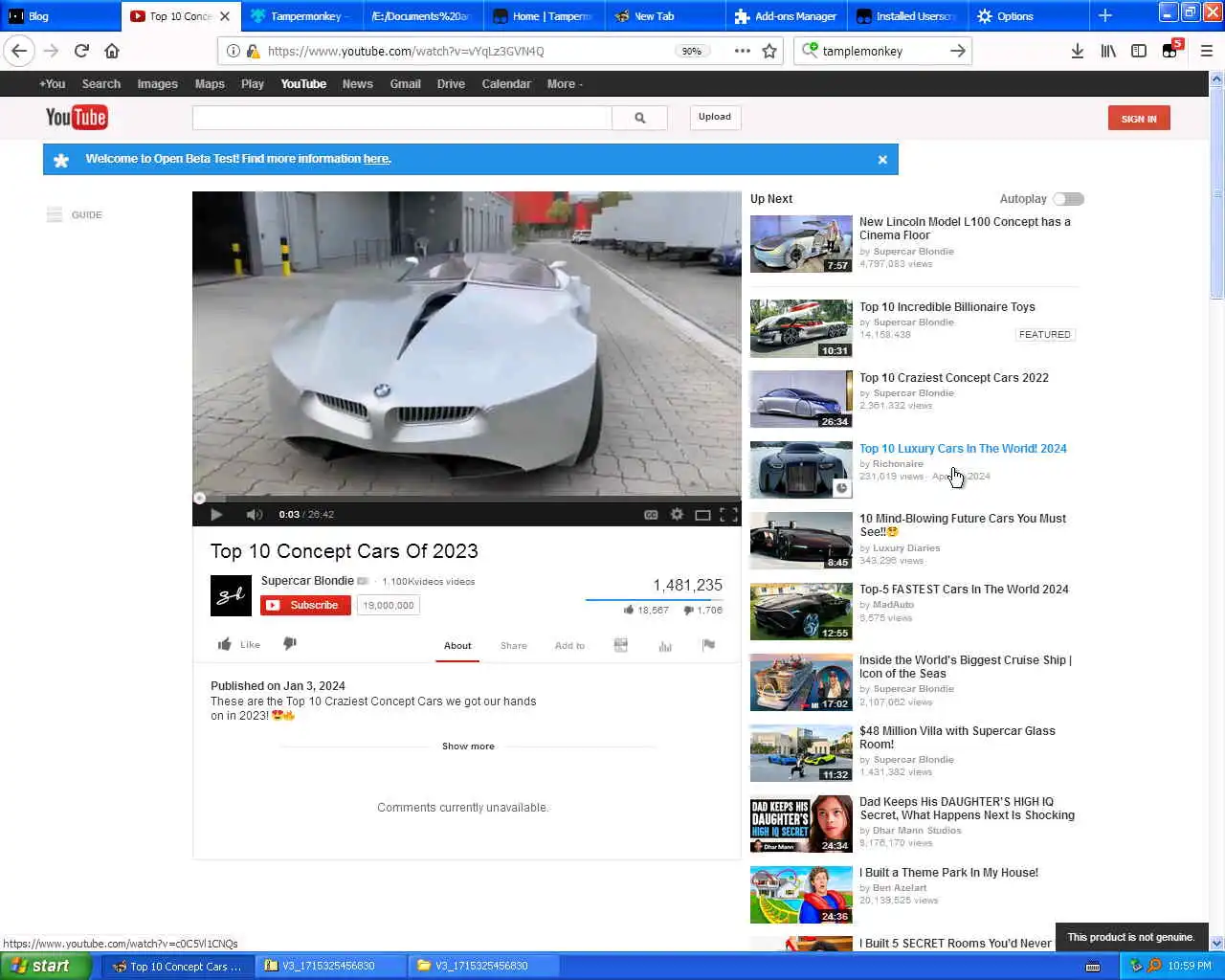1225x980 pixels.
Task: Open the first V3_1715325456830 taskbar window
Action: 329,966
